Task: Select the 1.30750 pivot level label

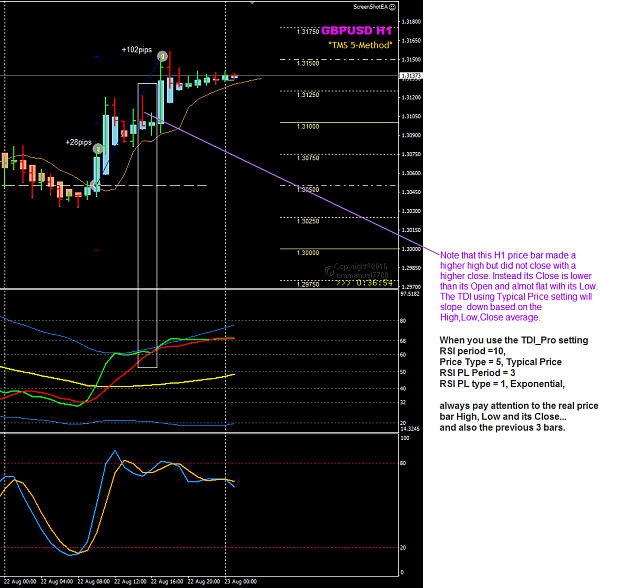Action: 308,158
